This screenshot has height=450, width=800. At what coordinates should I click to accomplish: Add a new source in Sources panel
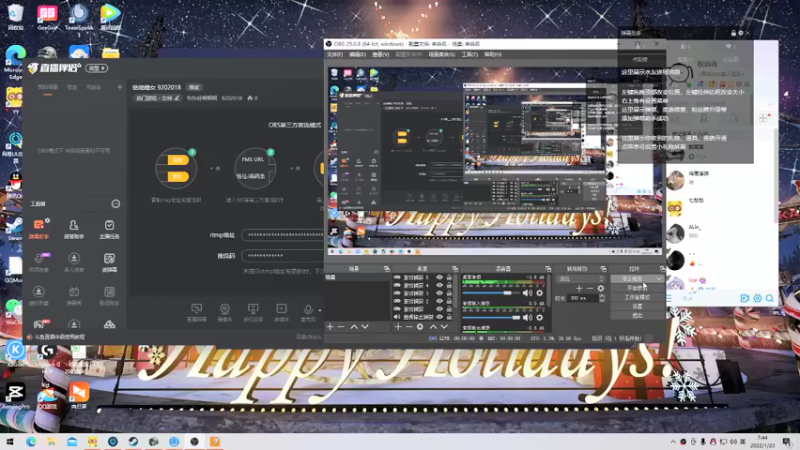398,327
